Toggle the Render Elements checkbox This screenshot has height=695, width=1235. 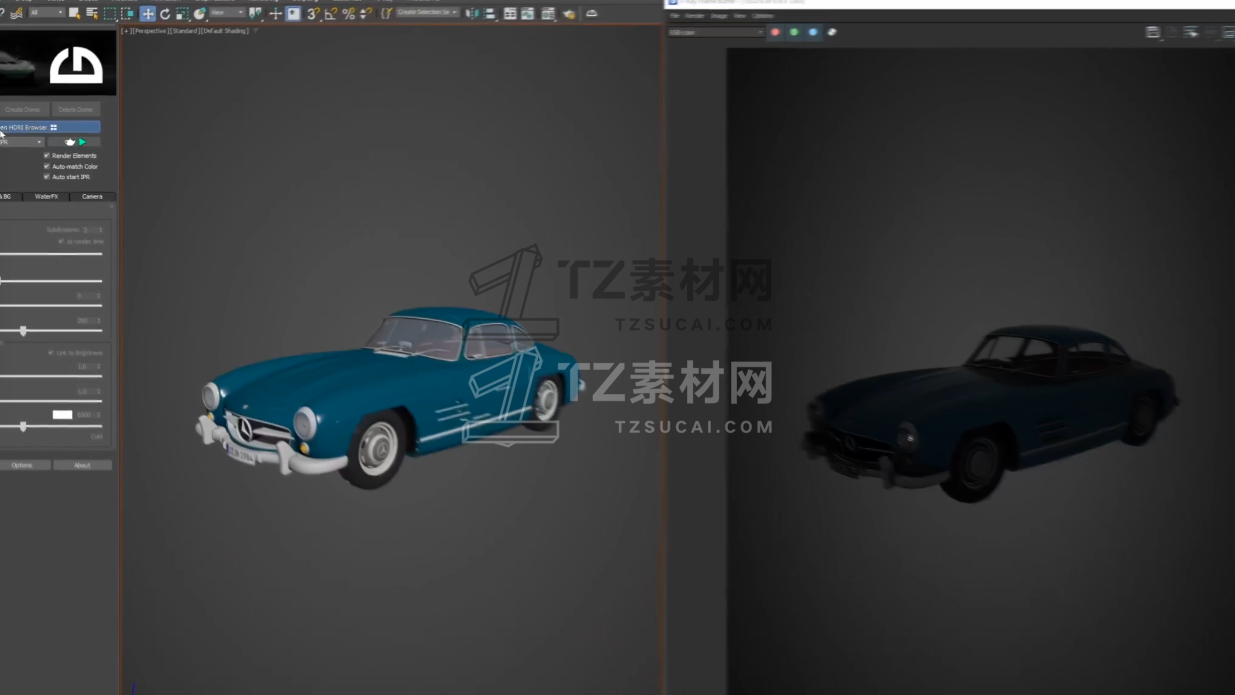tap(46, 156)
